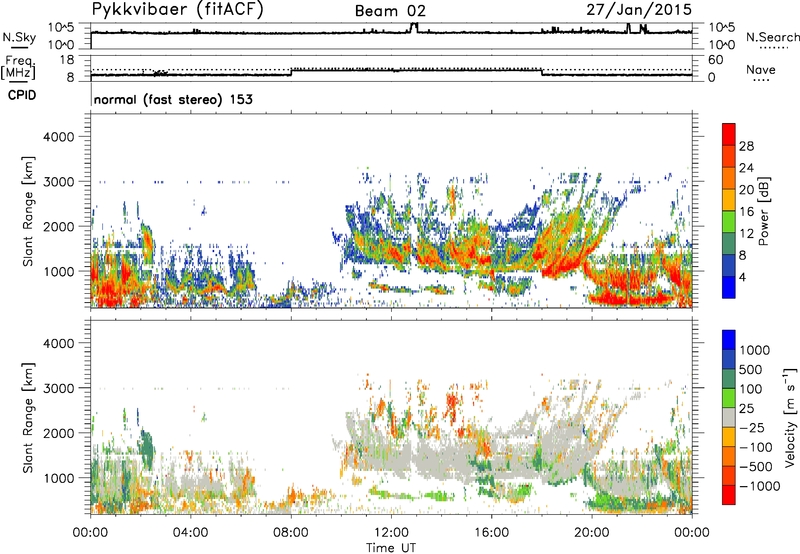
Task: Click the top blue segment of the Velocity colorbar
Action: point(729,340)
